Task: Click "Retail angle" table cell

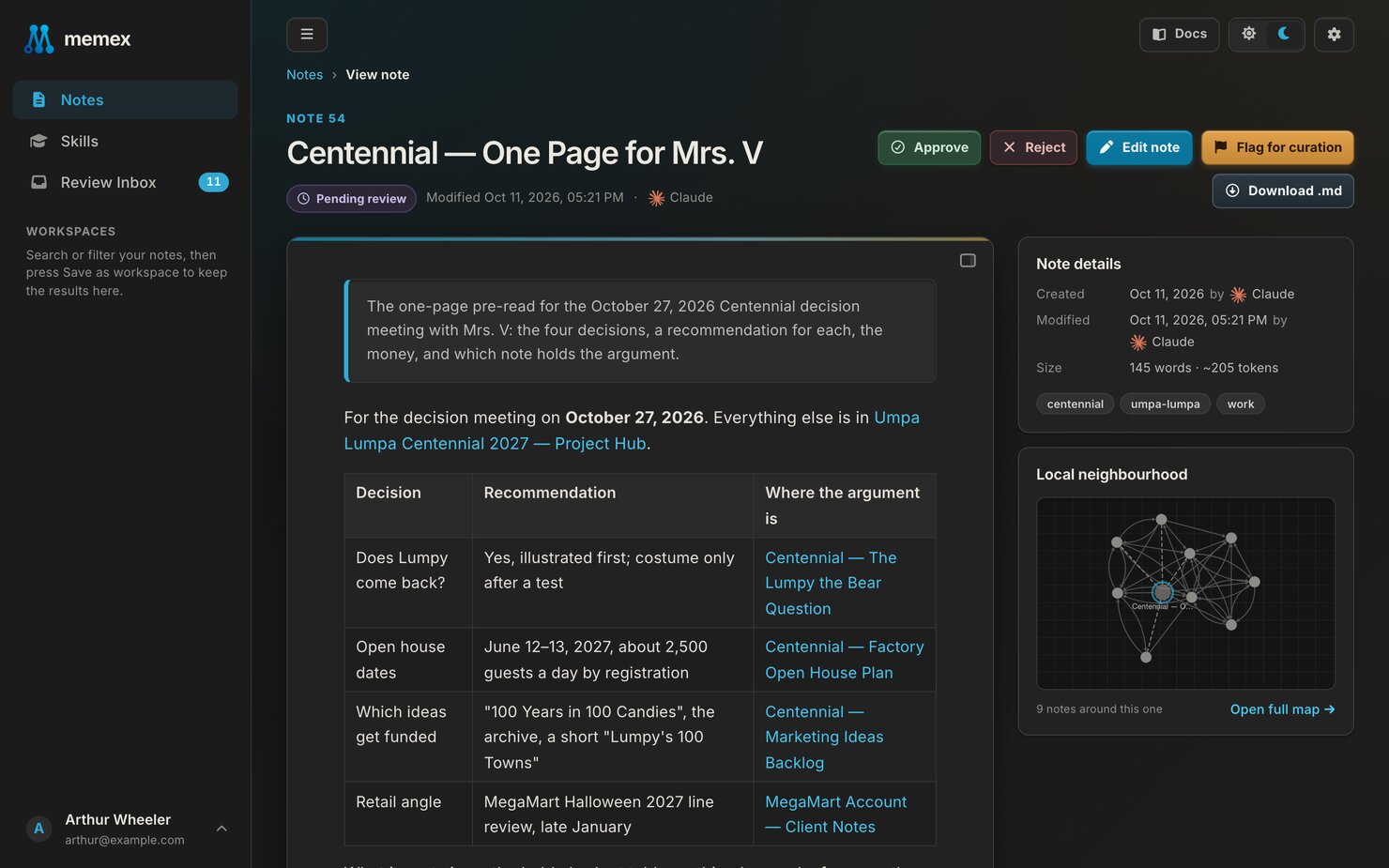Action: pyautogui.click(x=408, y=815)
